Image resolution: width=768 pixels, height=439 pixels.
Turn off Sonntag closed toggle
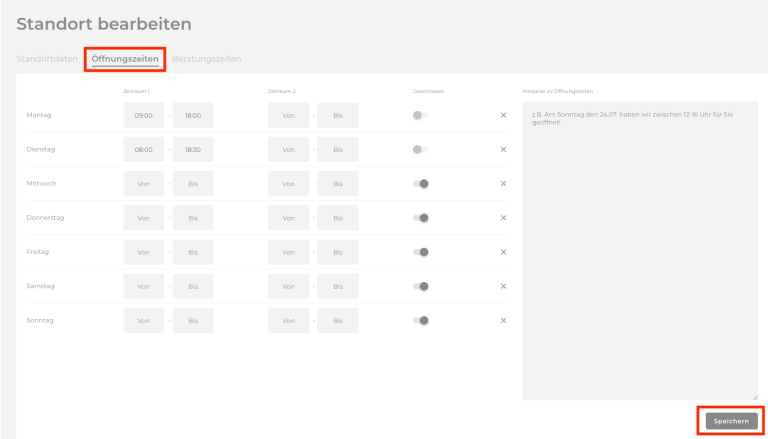420,320
